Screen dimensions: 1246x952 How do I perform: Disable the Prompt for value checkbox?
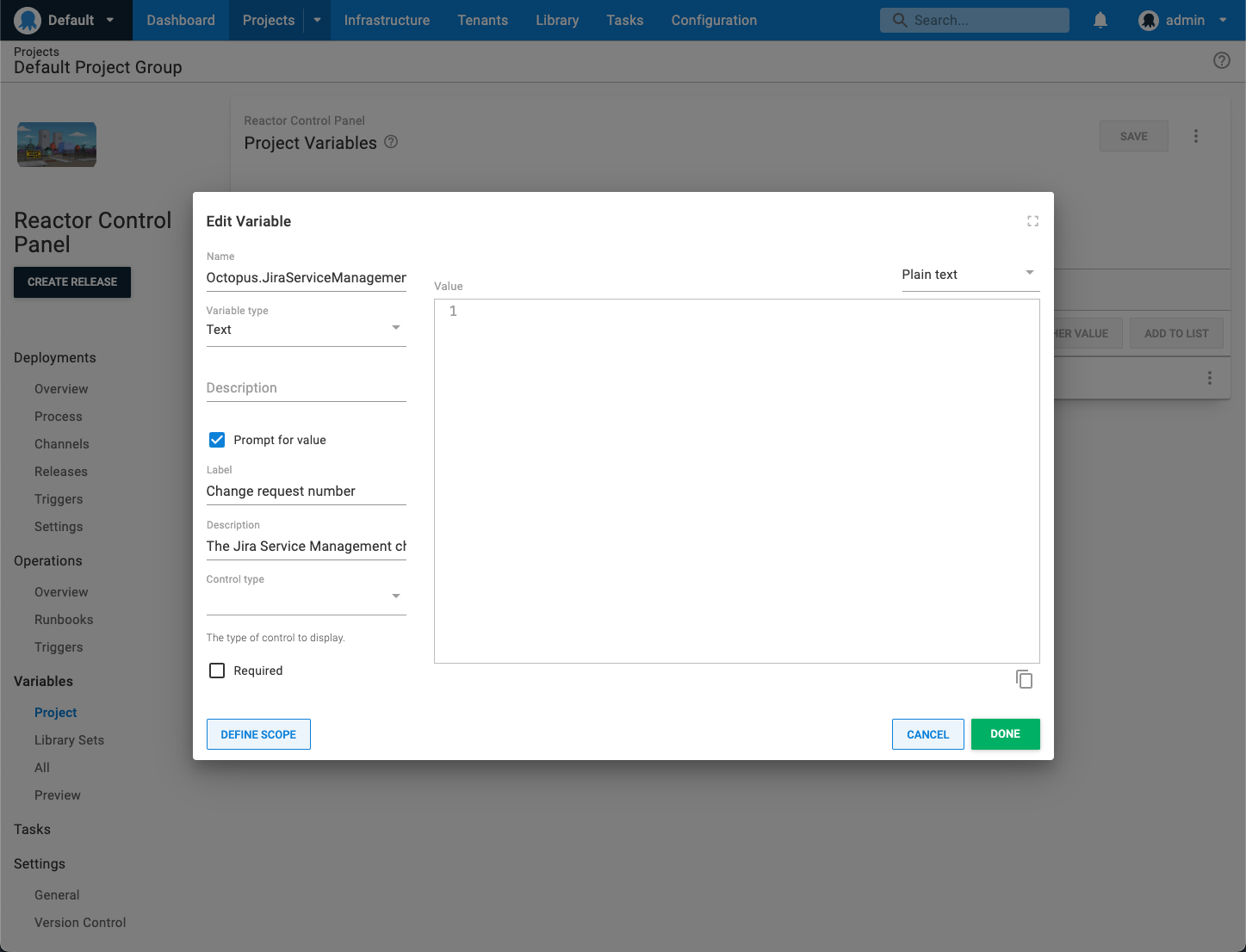click(x=216, y=439)
